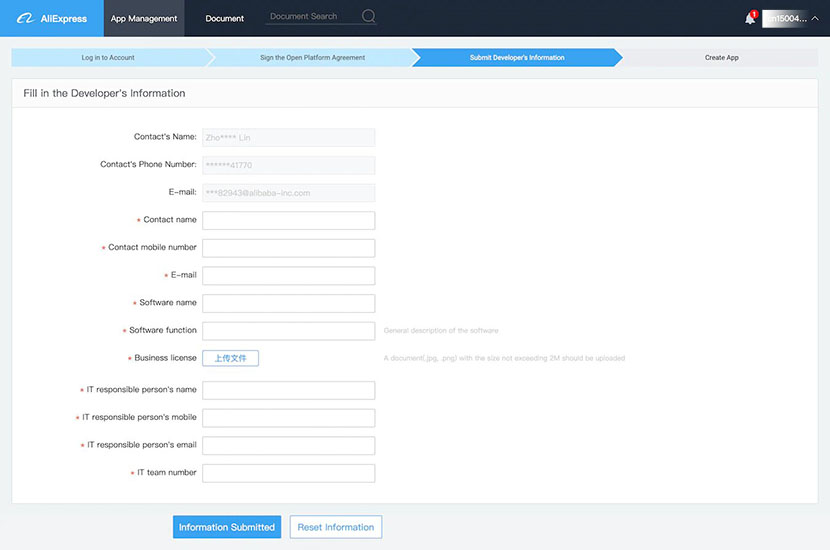
Task: Select Submit Developer's Information step
Action: pyautogui.click(x=517, y=58)
